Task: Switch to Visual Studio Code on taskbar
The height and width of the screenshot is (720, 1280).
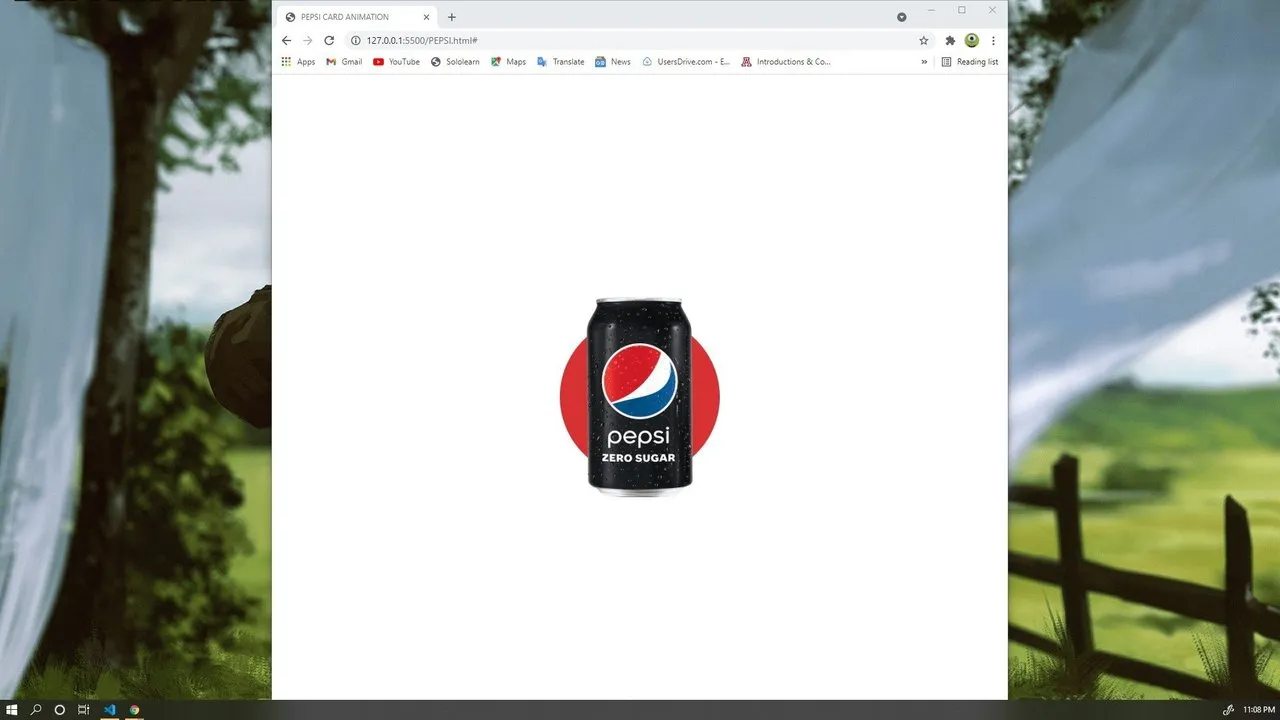Action: [x=109, y=710]
